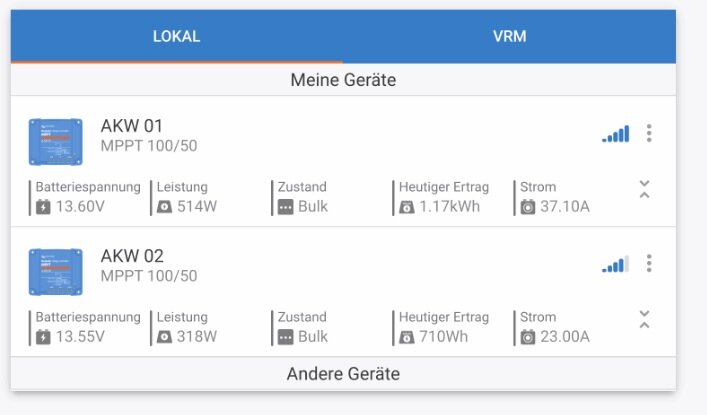This screenshot has width=707, height=415.
Task: Click the AKW 02 MPPT device thumbnail
Action: pos(55,272)
